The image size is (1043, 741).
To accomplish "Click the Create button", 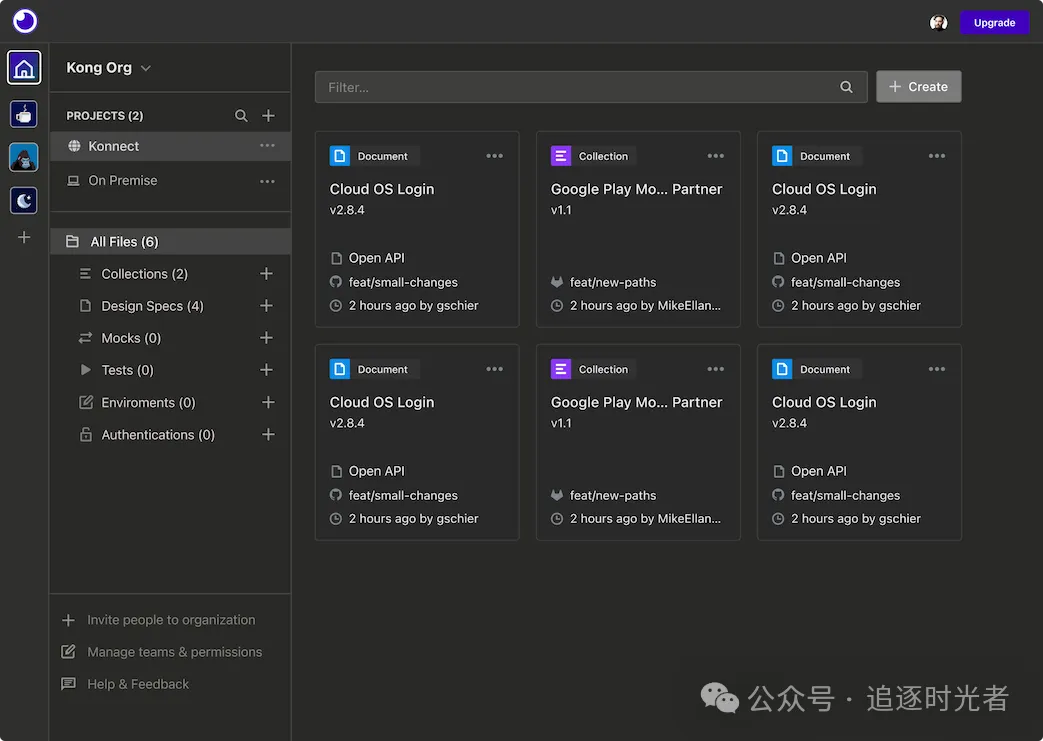I will pyautogui.click(x=918, y=87).
